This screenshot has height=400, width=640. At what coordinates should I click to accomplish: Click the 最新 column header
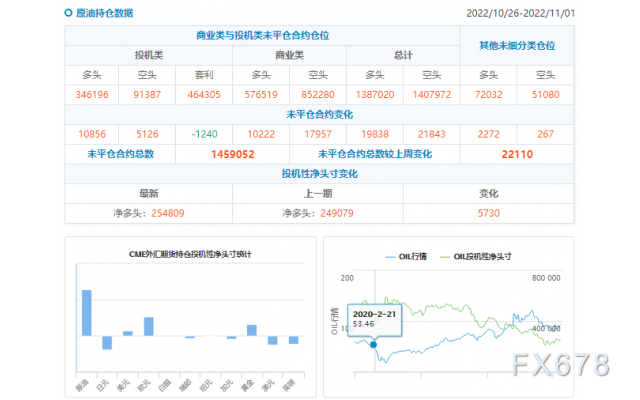[149, 193]
